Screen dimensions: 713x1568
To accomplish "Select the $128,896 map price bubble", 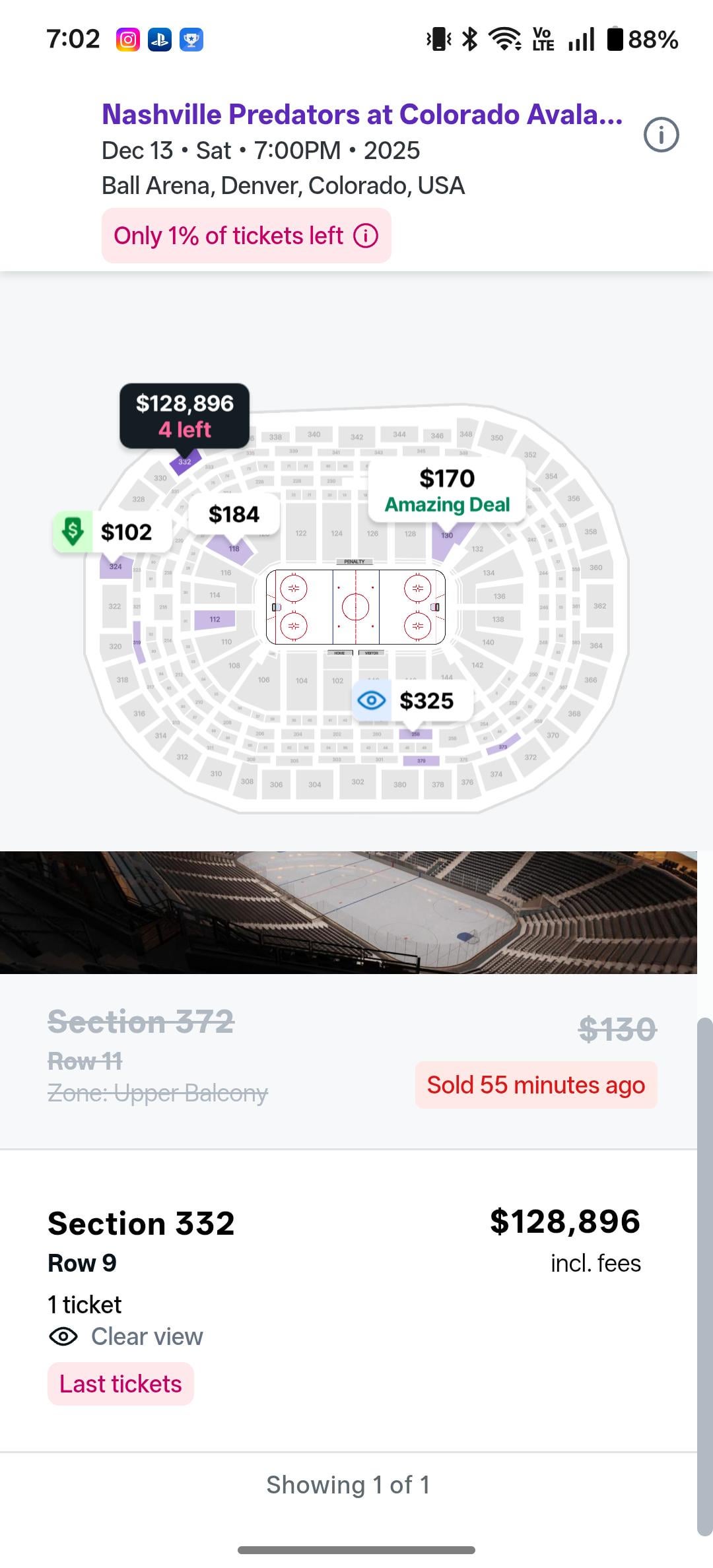I will (x=184, y=416).
